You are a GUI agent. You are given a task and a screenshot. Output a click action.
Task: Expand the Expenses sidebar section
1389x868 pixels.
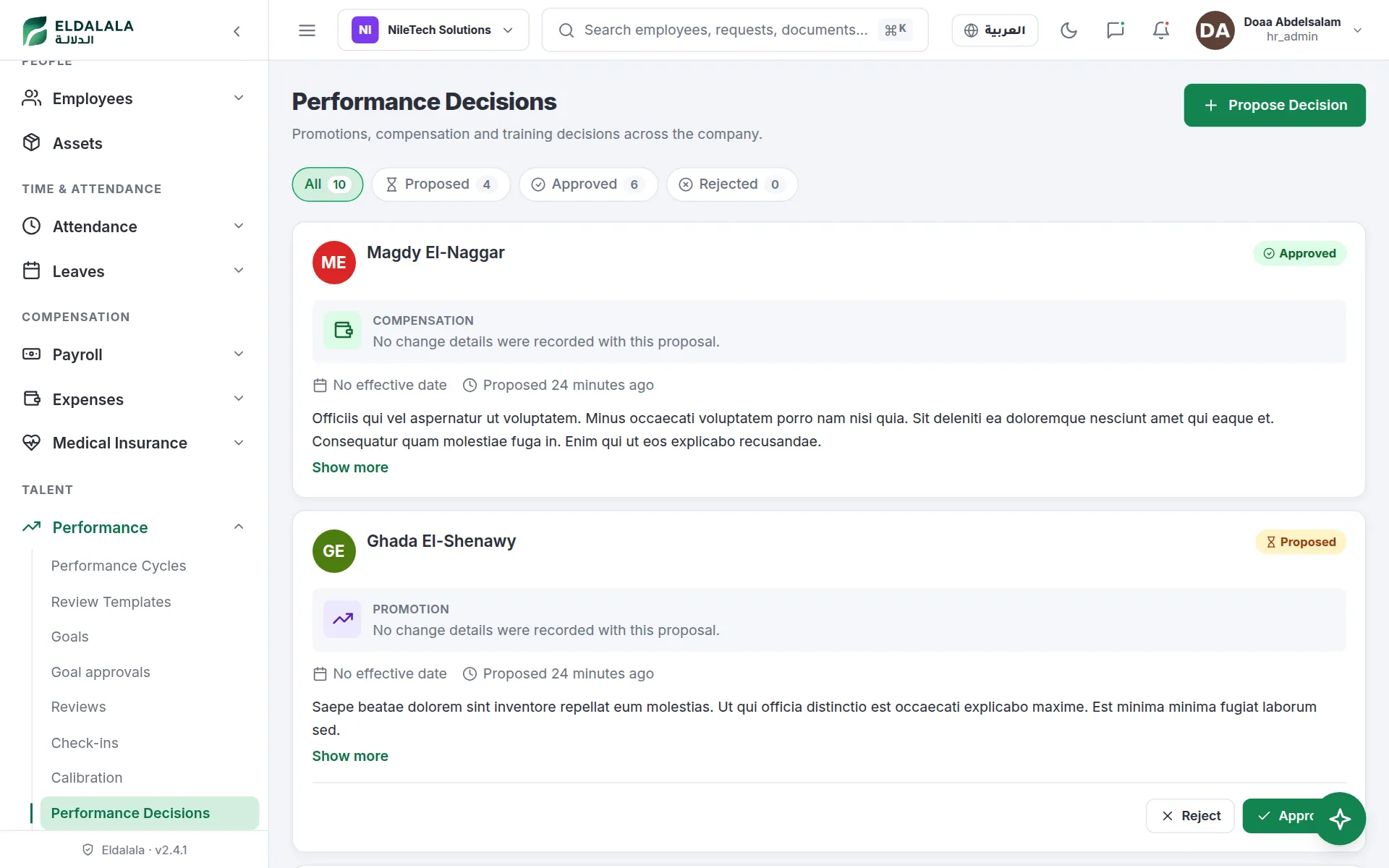coord(134,399)
